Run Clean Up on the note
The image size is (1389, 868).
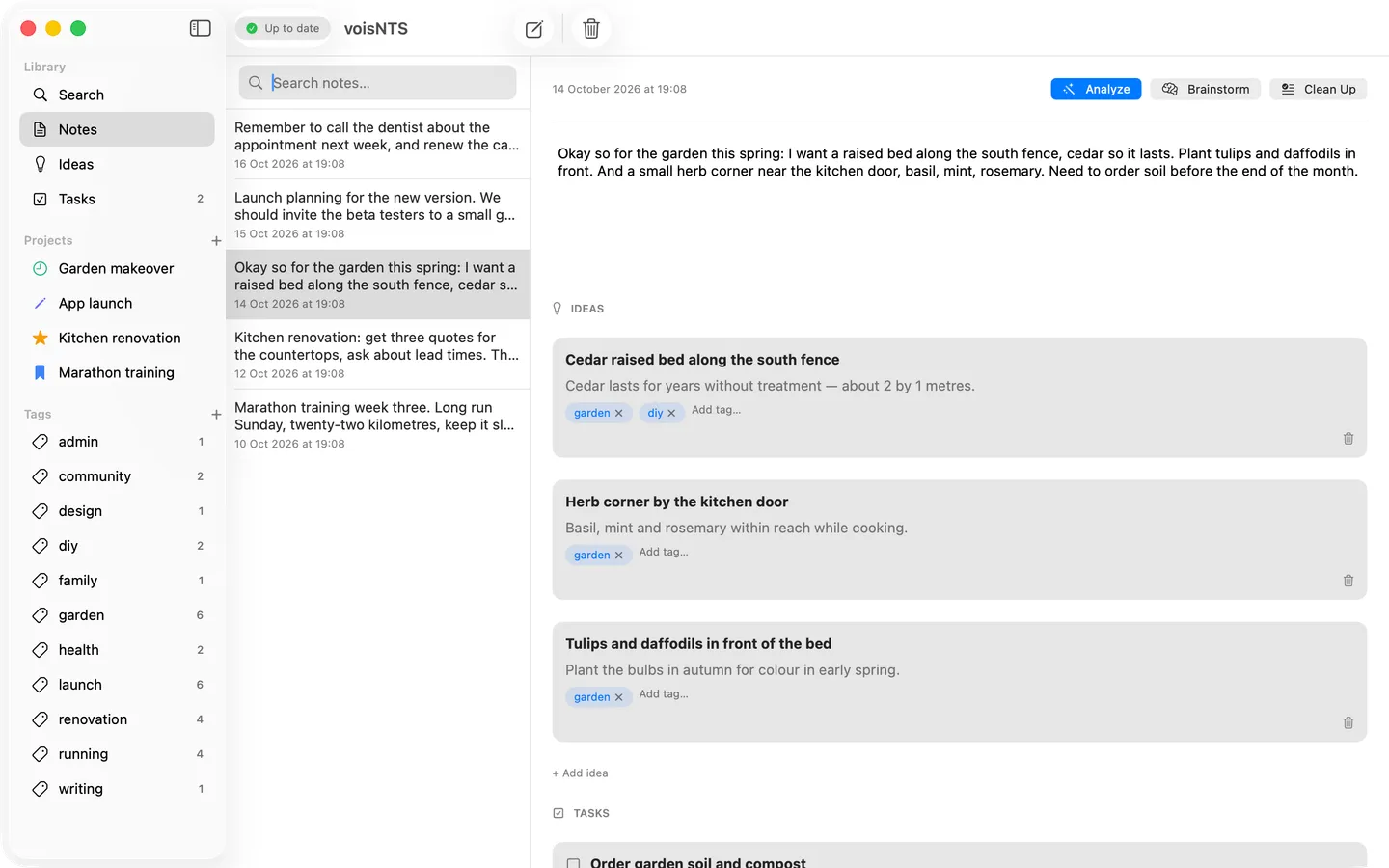coord(1319,89)
